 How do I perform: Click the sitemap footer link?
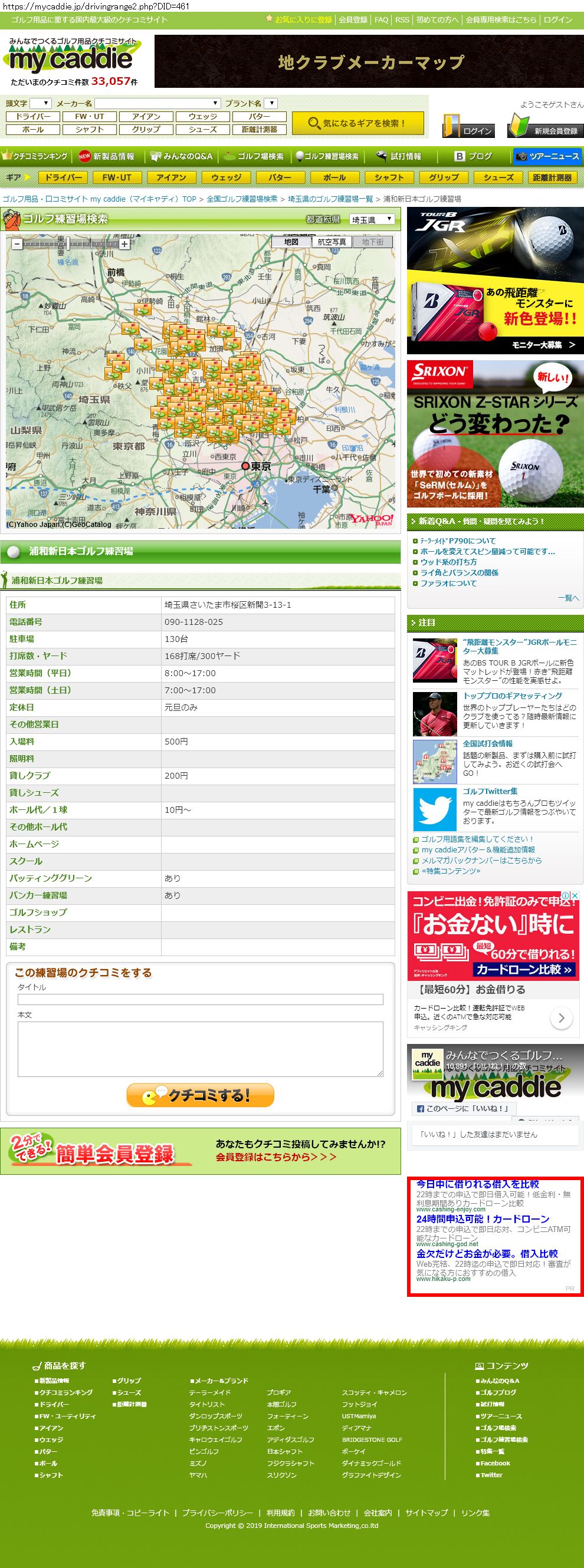point(426,1513)
